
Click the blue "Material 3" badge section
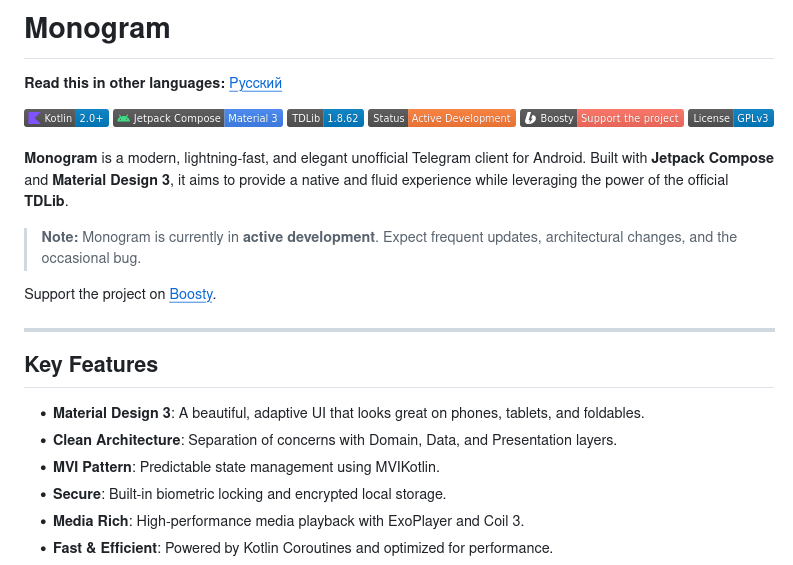click(253, 118)
